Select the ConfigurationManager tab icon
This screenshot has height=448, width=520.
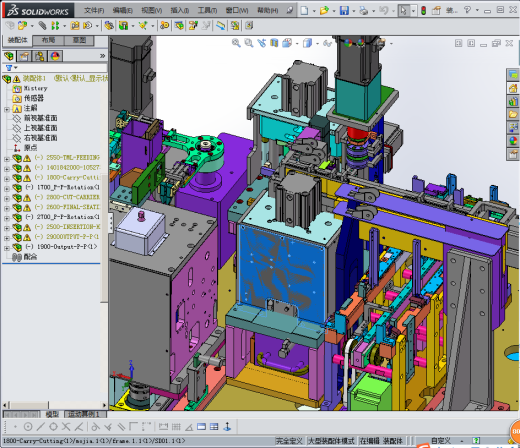coord(40,56)
